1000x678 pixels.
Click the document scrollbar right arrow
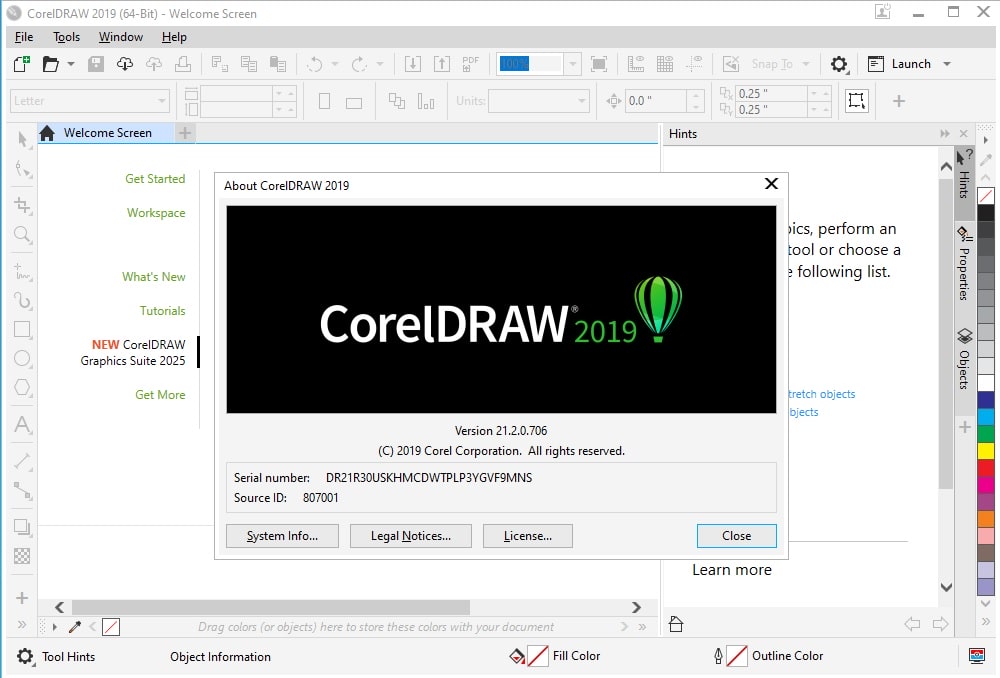pos(636,607)
